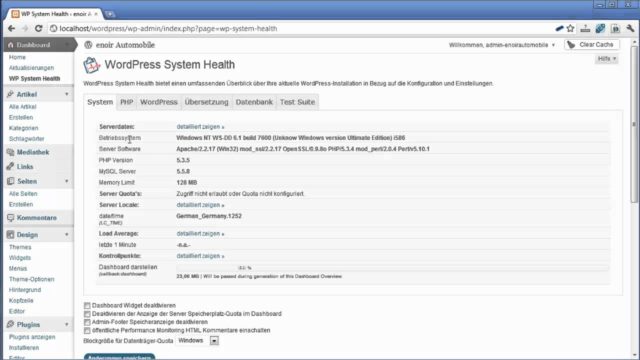
Task: Open Widgets under Design
Action: [x=20, y=258]
